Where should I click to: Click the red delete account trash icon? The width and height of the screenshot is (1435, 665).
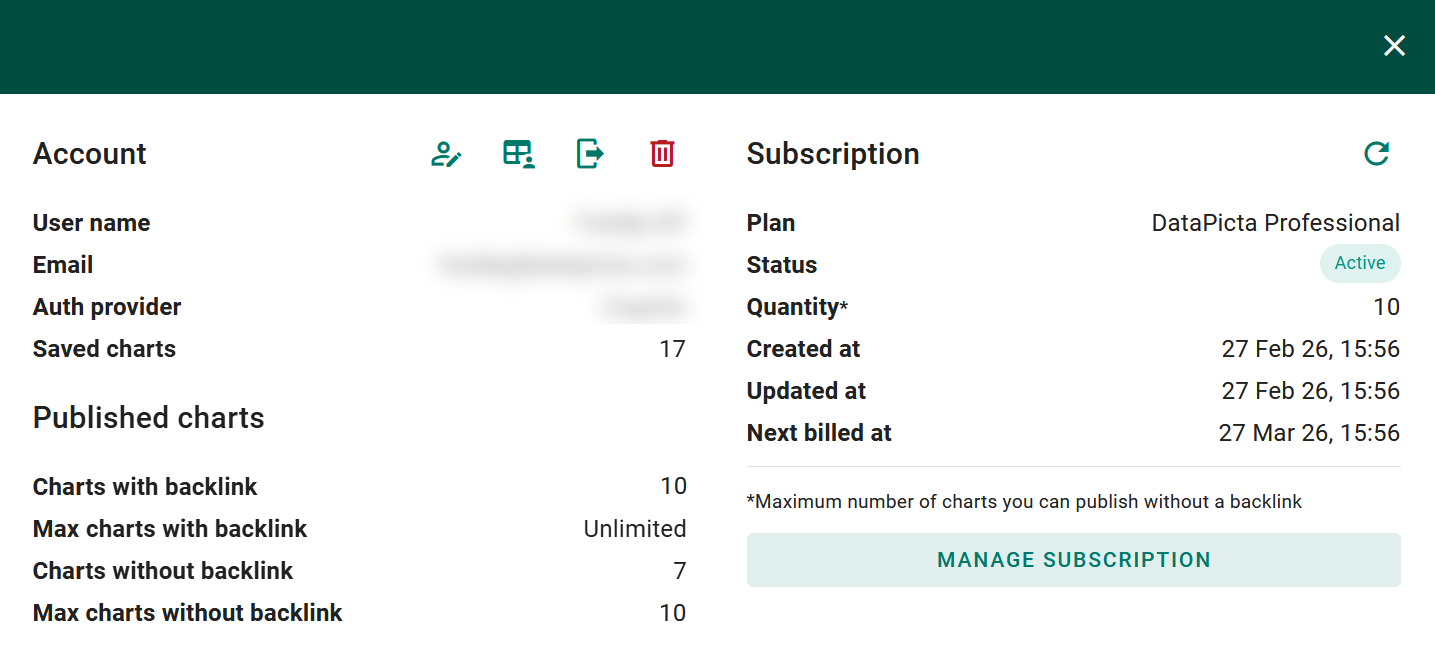coord(661,154)
